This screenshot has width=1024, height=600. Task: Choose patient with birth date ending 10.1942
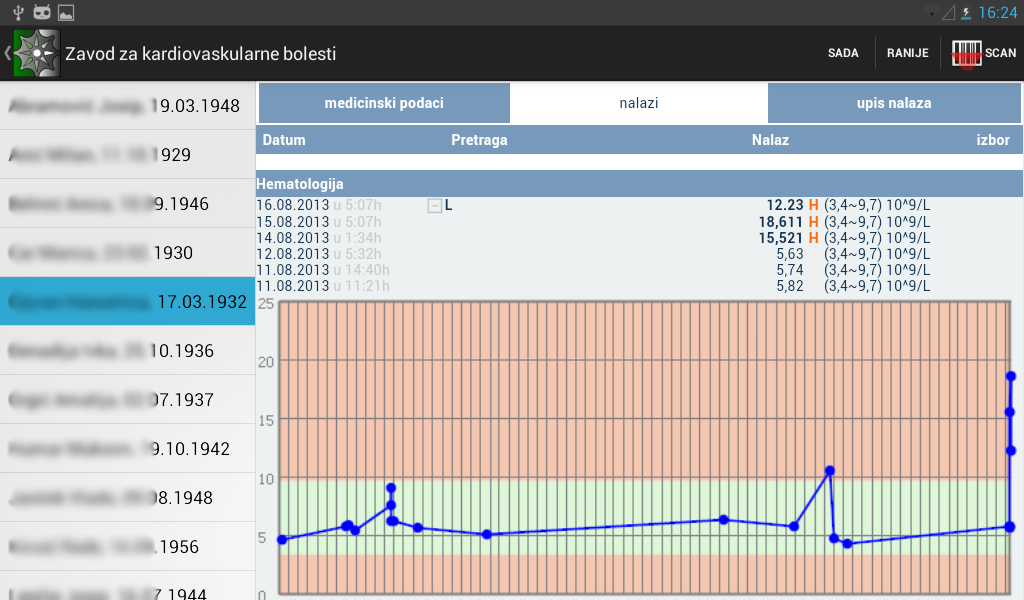[127, 449]
